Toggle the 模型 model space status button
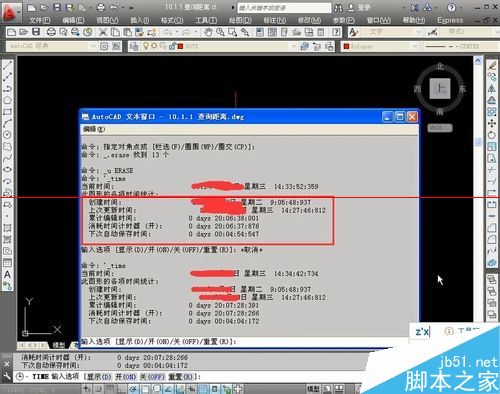 coord(313,389)
